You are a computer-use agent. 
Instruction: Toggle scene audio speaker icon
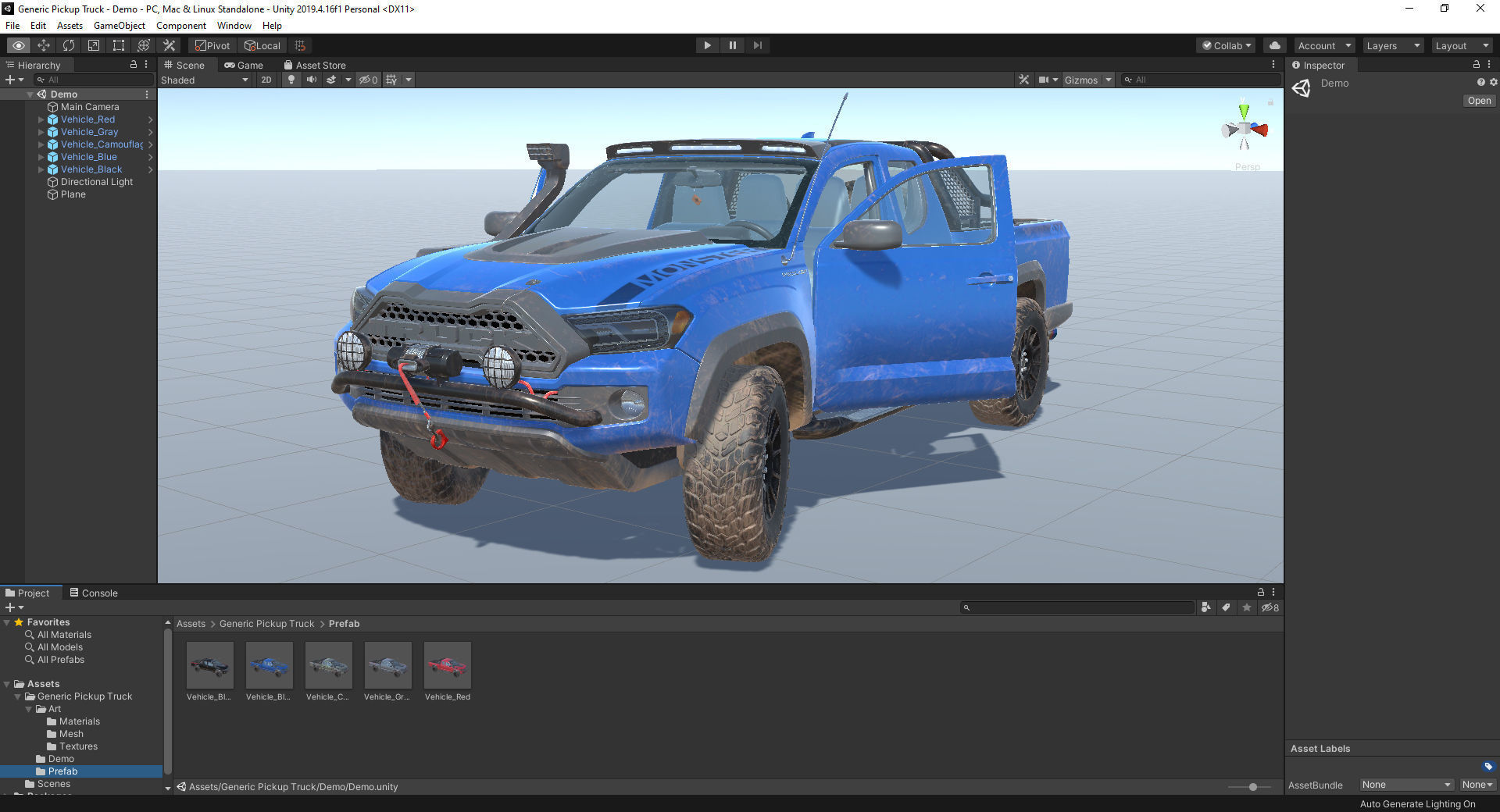312,80
